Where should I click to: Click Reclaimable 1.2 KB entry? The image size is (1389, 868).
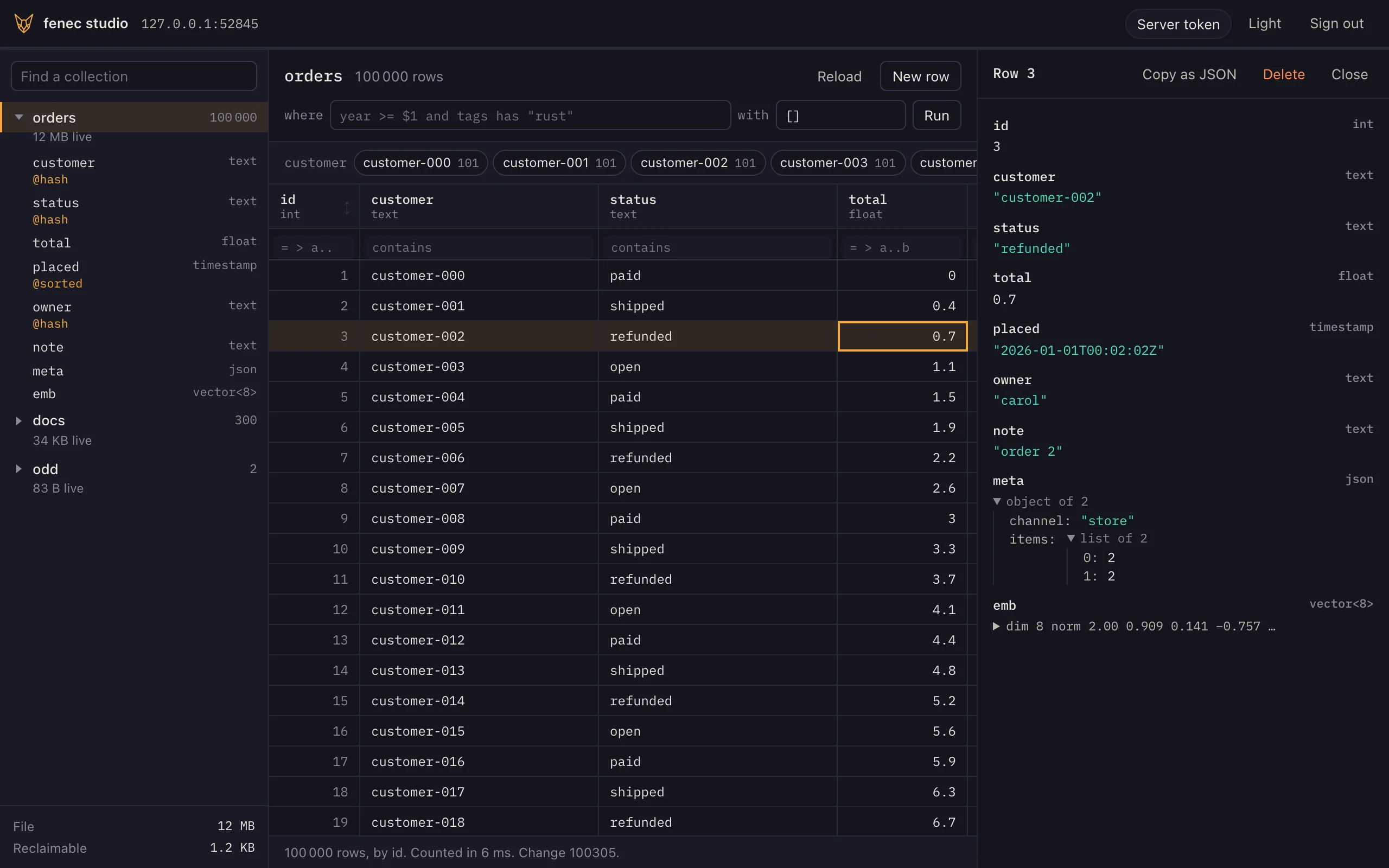(133, 848)
